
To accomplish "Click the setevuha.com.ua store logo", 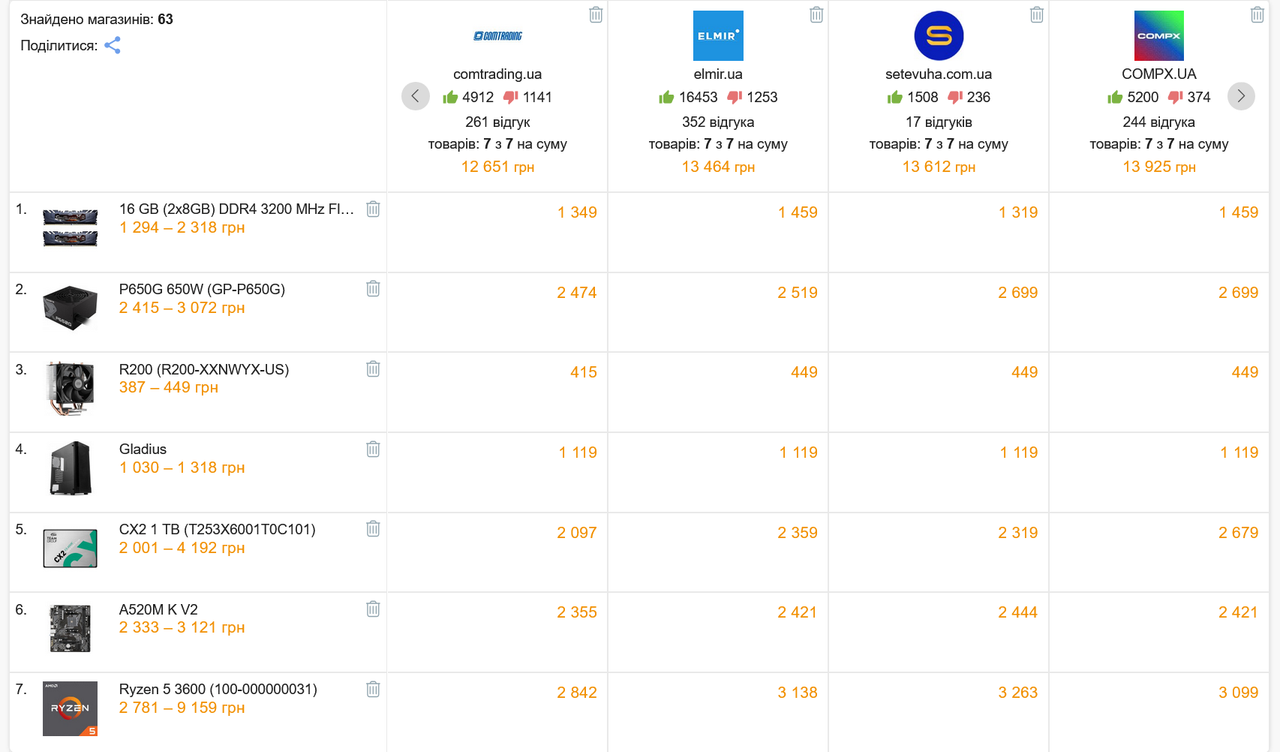I will click(939, 36).
